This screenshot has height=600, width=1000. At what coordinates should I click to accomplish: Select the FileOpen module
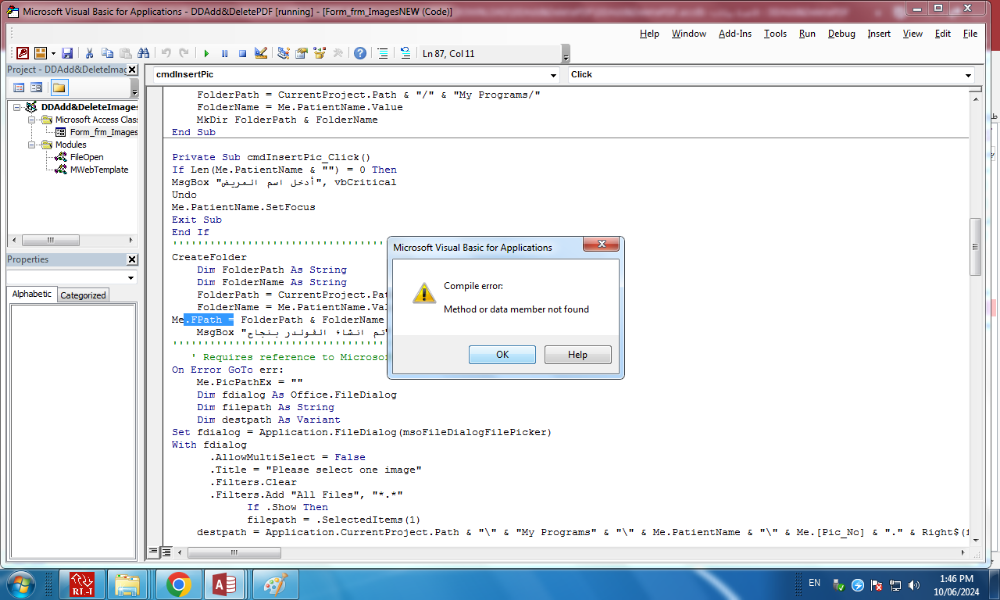[86, 157]
